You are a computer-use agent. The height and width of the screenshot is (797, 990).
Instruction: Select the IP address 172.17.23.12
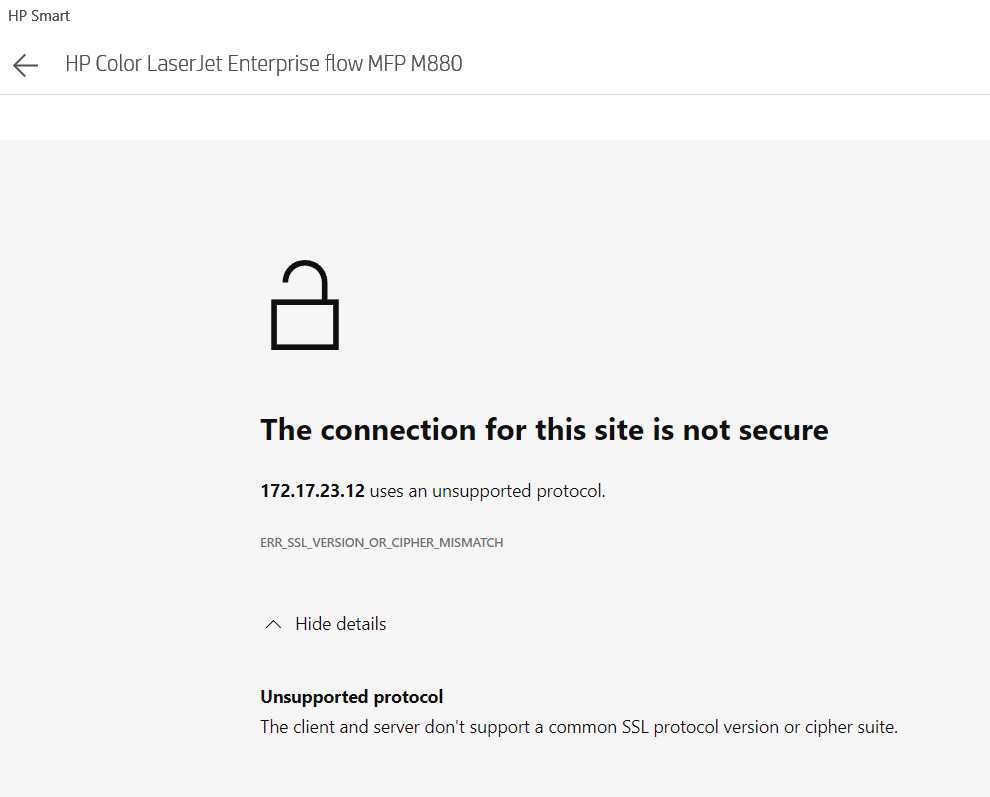[311, 491]
